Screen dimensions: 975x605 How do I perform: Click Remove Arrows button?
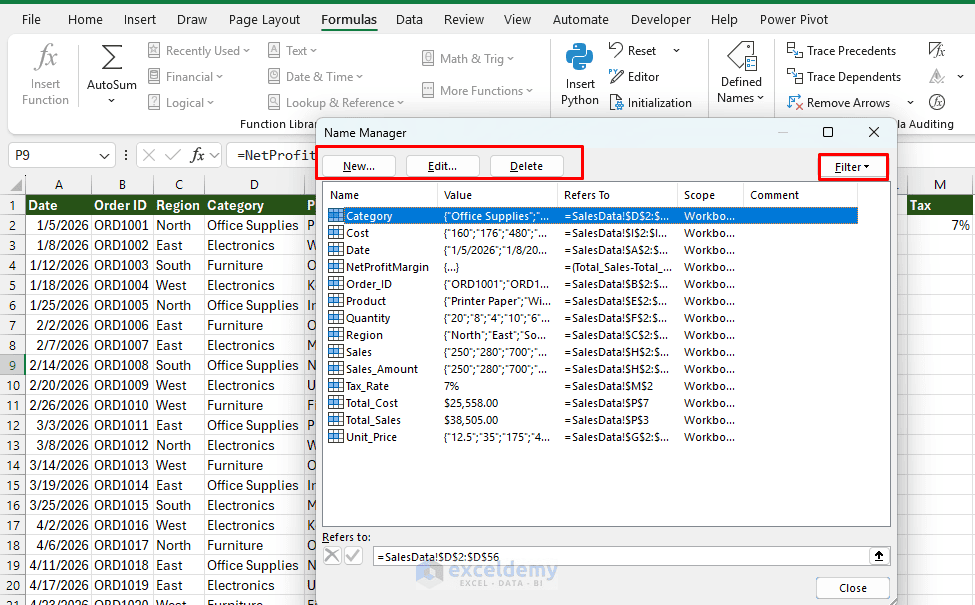click(x=838, y=103)
